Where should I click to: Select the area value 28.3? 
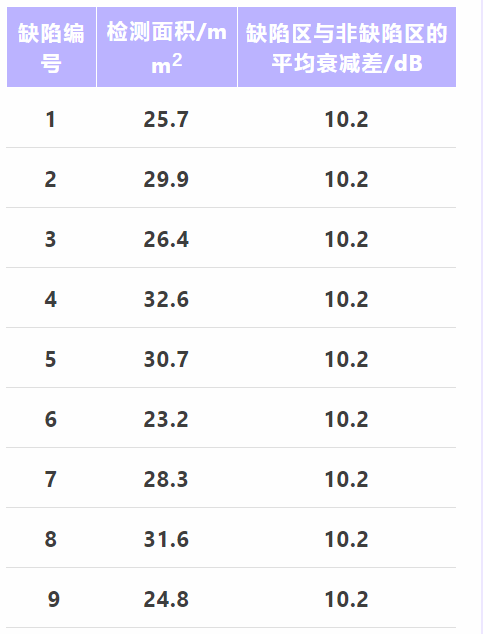[x=166, y=480]
